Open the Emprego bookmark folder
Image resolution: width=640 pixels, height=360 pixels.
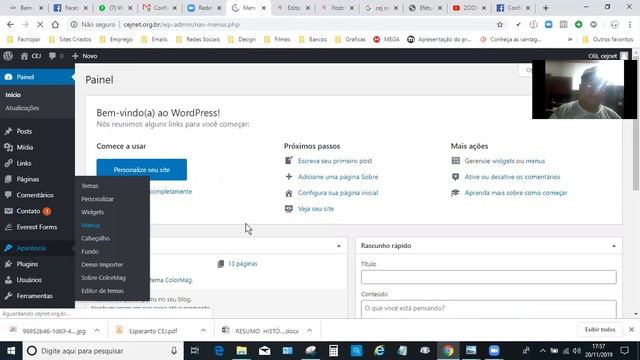click(116, 40)
